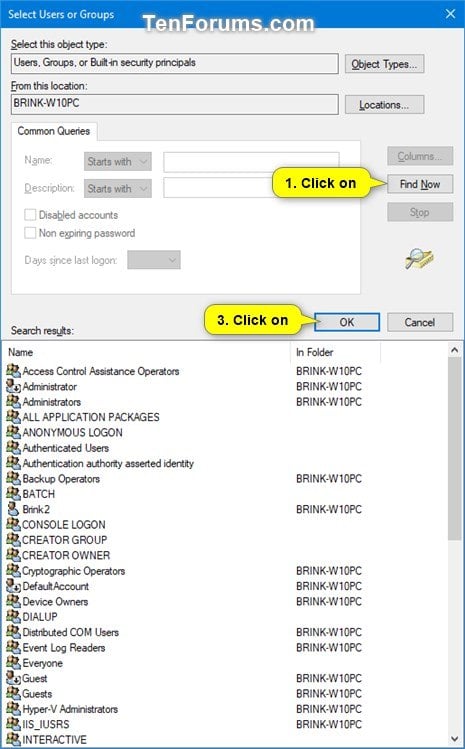Click the ANONYMOUS LOGON icon
The width and height of the screenshot is (465, 749).
pyautogui.click(x=13, y=432)
